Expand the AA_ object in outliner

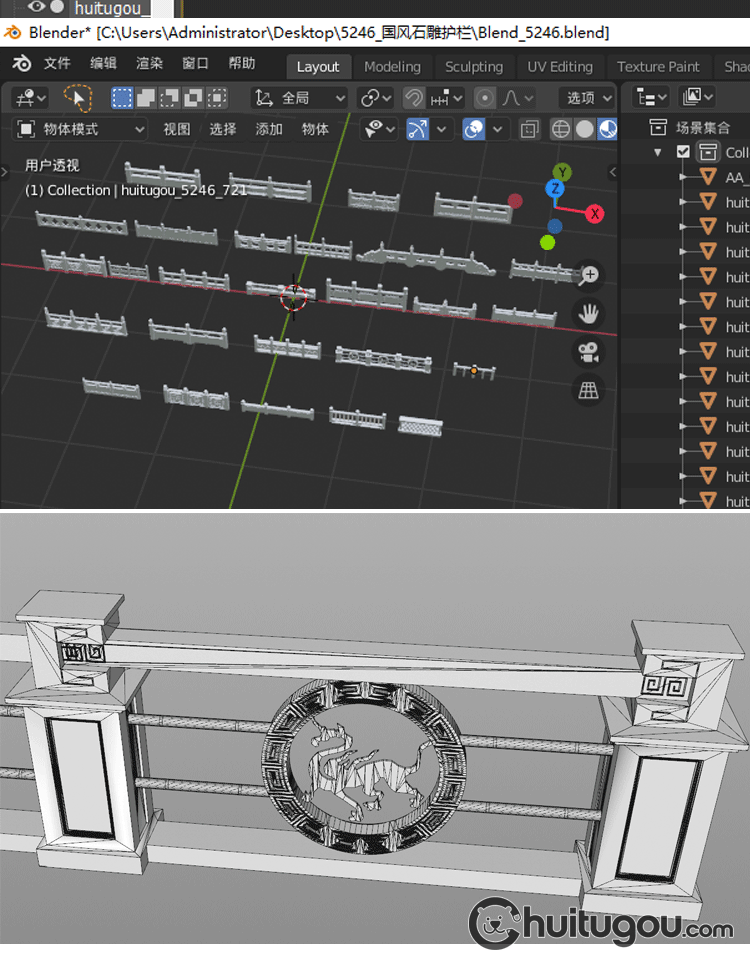[x=683, y=177]
